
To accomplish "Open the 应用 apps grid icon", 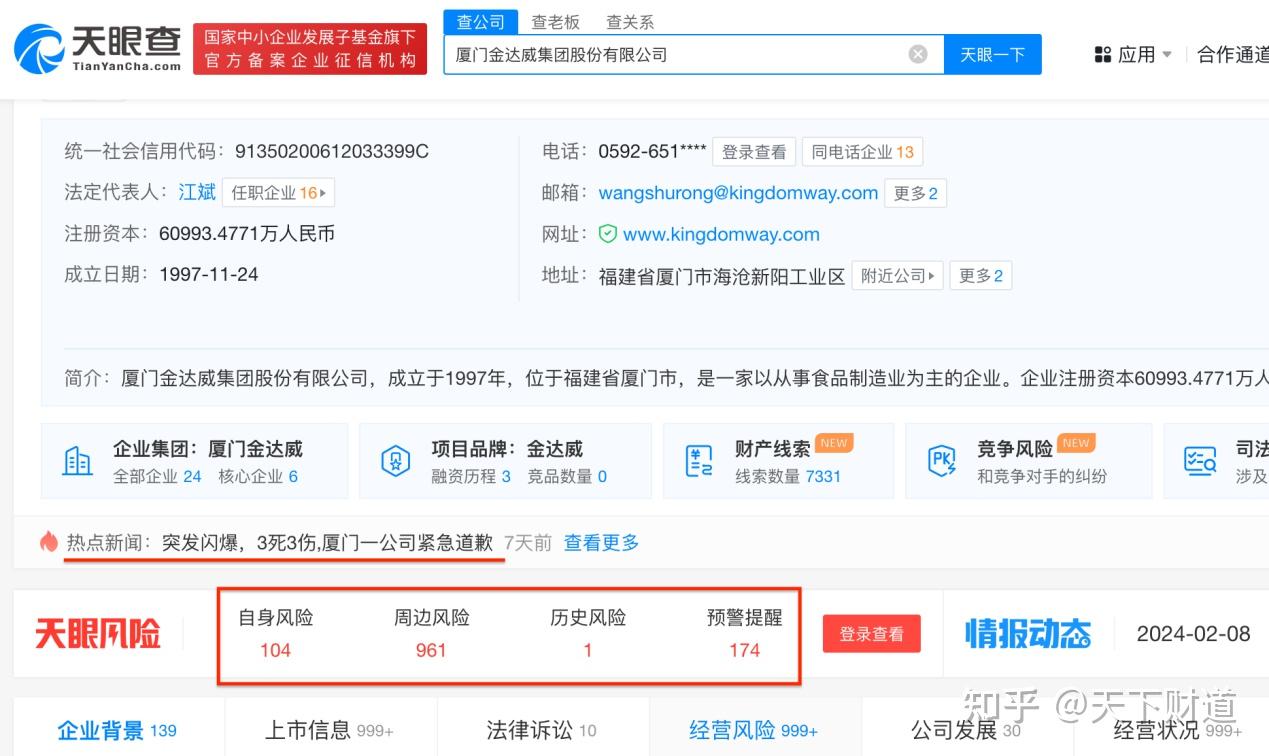I will 1102,54.
